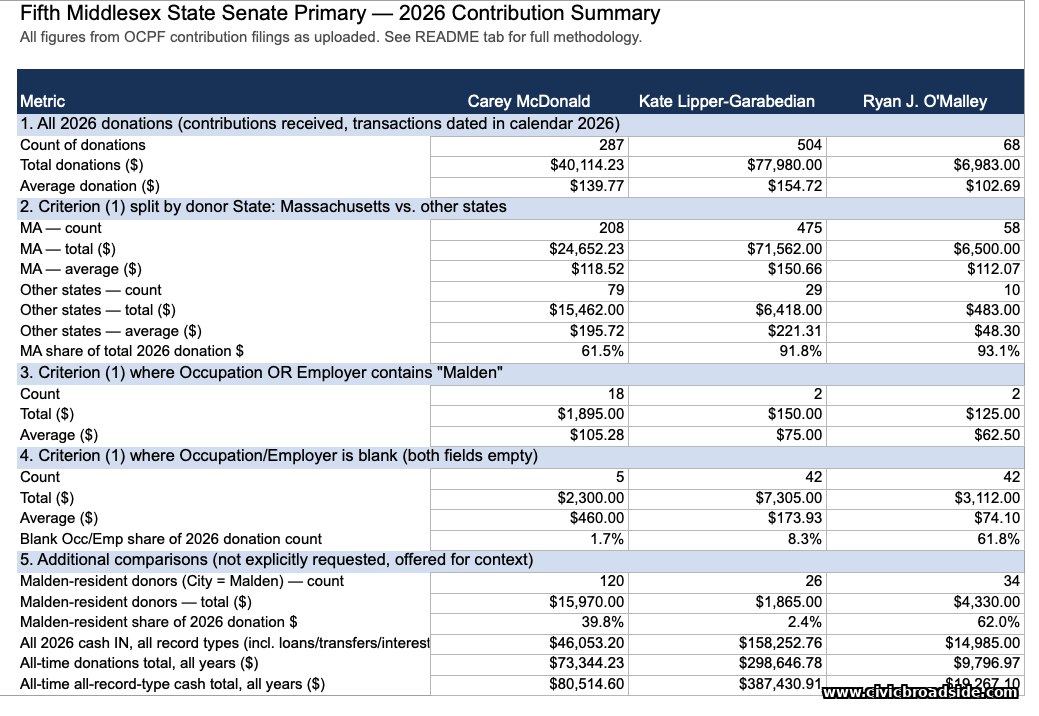Select cell $40,114.23
The width and height of the screenshot is (1039, 716).
529,166
